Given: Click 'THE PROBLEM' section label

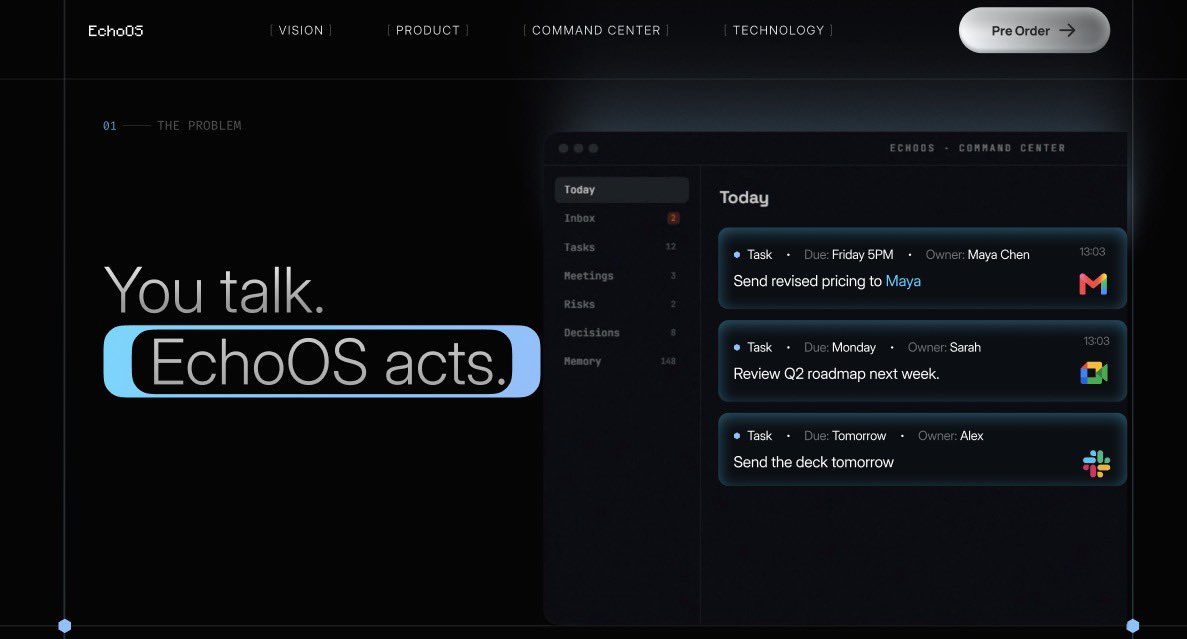Looking at the screenshot, I should [x=199, y=126].
